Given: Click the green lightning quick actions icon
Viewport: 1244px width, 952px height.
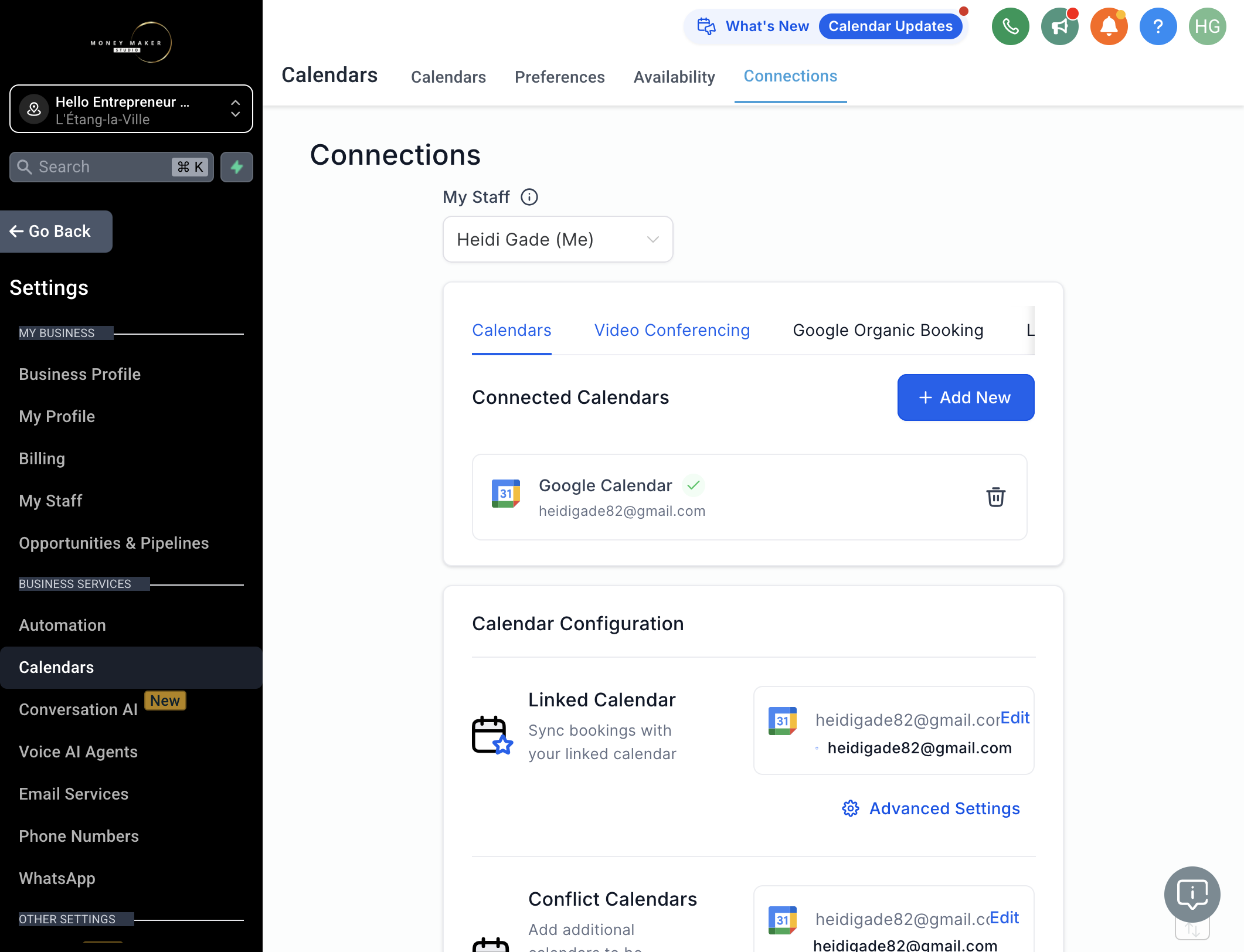Looking at the screenshot, I should point(237,167).
